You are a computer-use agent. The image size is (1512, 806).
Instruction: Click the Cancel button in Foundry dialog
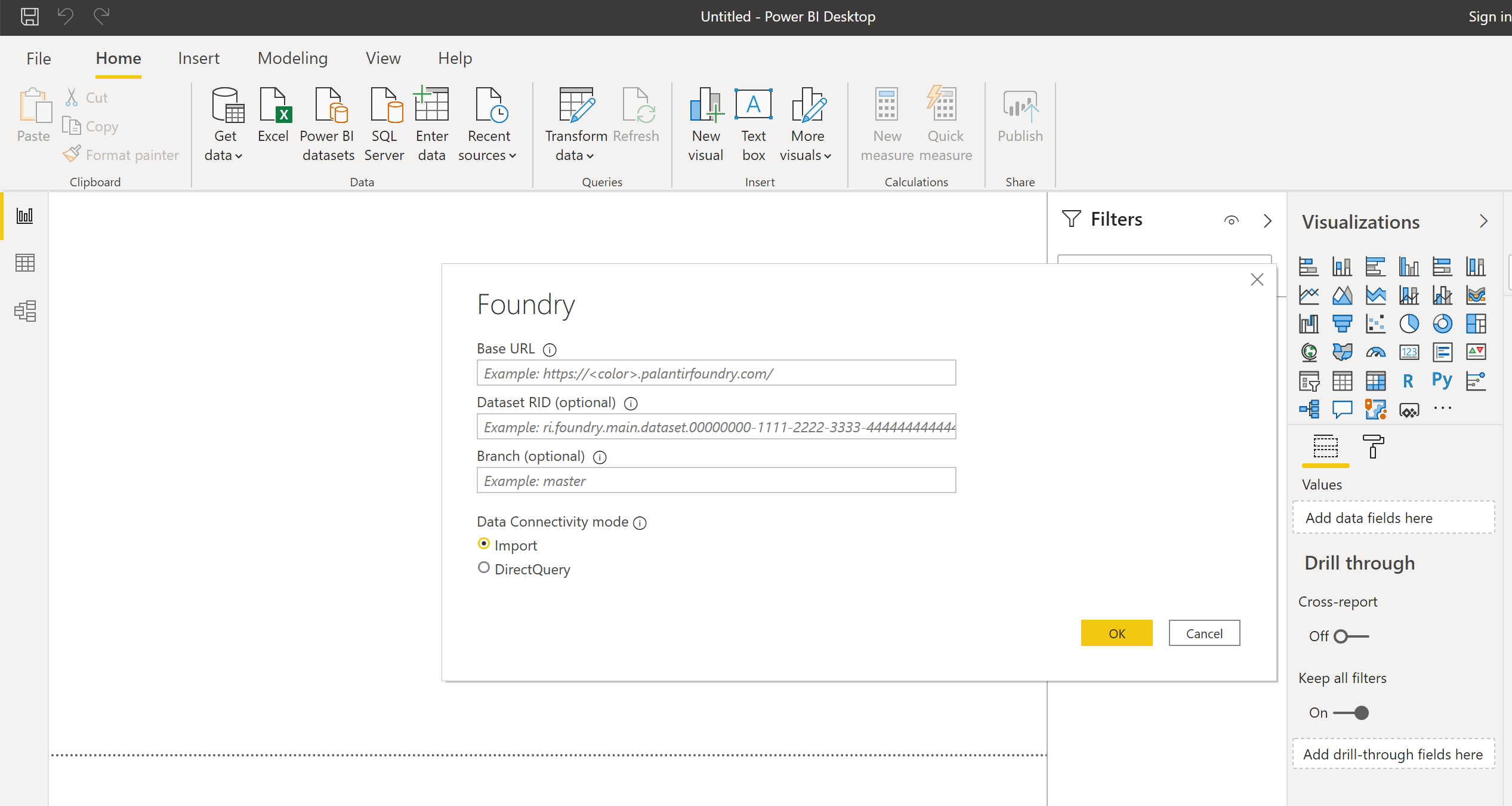(x=1204, y=633)
